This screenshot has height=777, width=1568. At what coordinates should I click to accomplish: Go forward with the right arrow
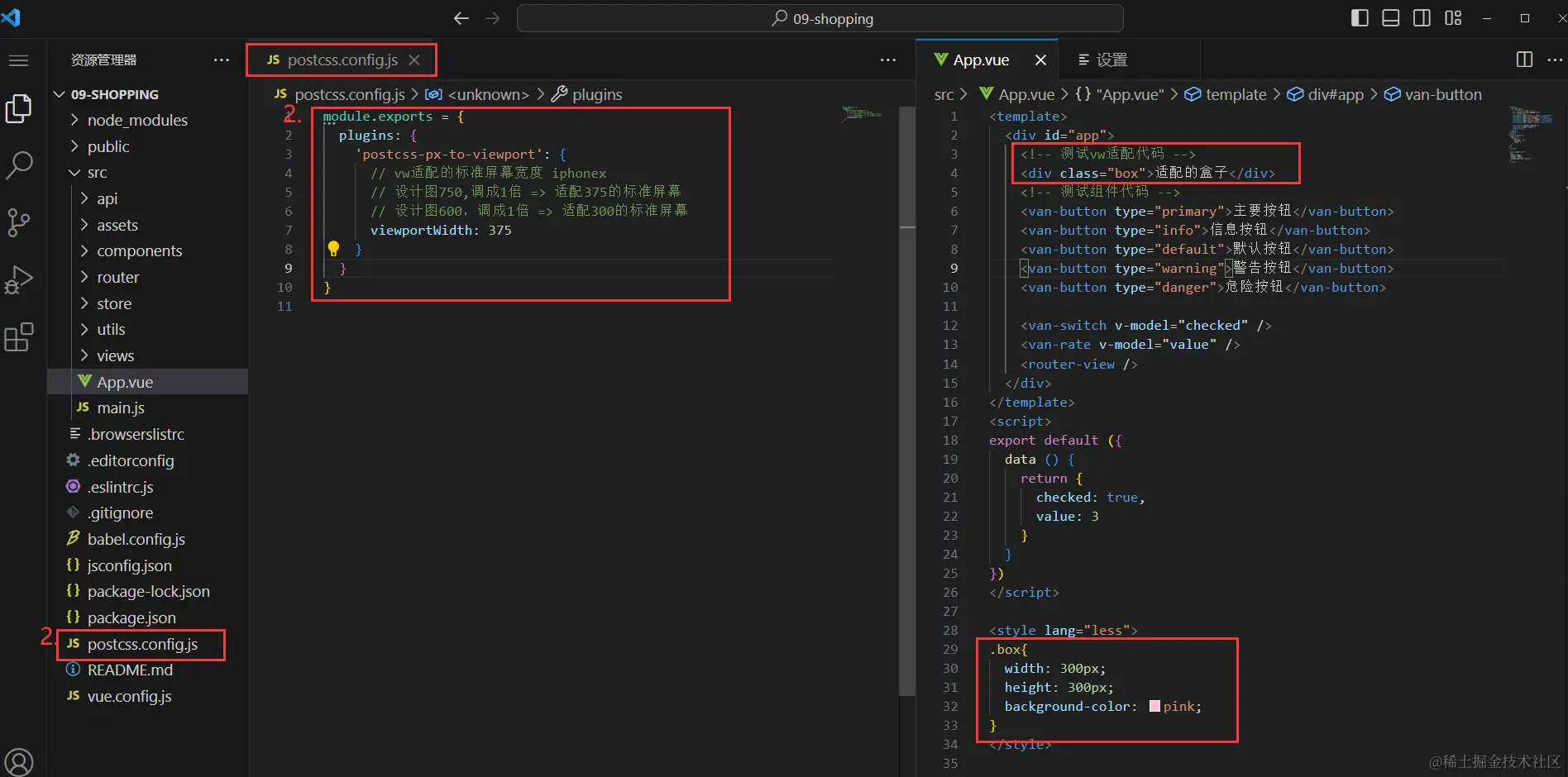(493, 18)
